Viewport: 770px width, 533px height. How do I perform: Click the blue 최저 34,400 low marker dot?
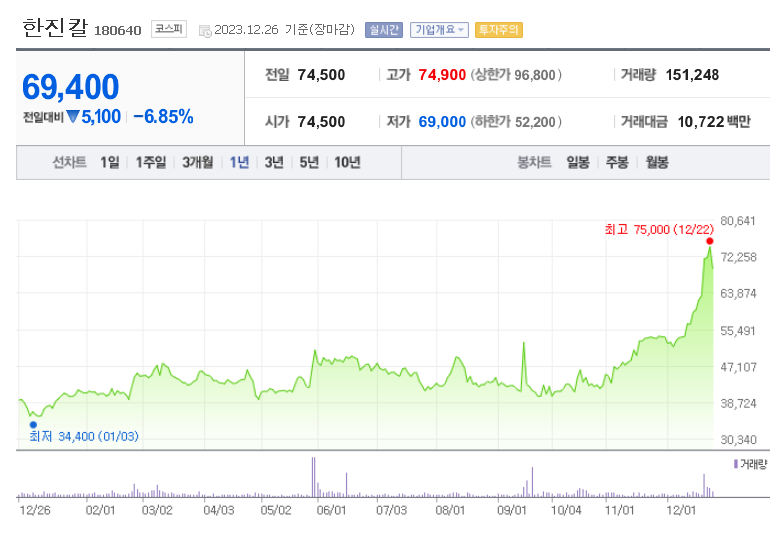(x=33, y=424)
